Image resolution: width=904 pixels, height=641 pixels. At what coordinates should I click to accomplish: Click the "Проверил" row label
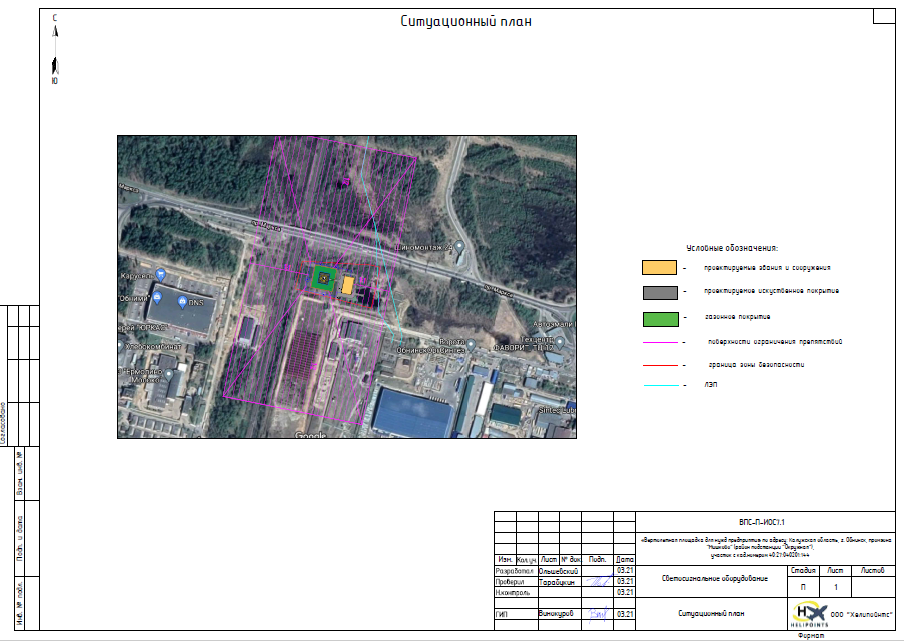(510, 582)
